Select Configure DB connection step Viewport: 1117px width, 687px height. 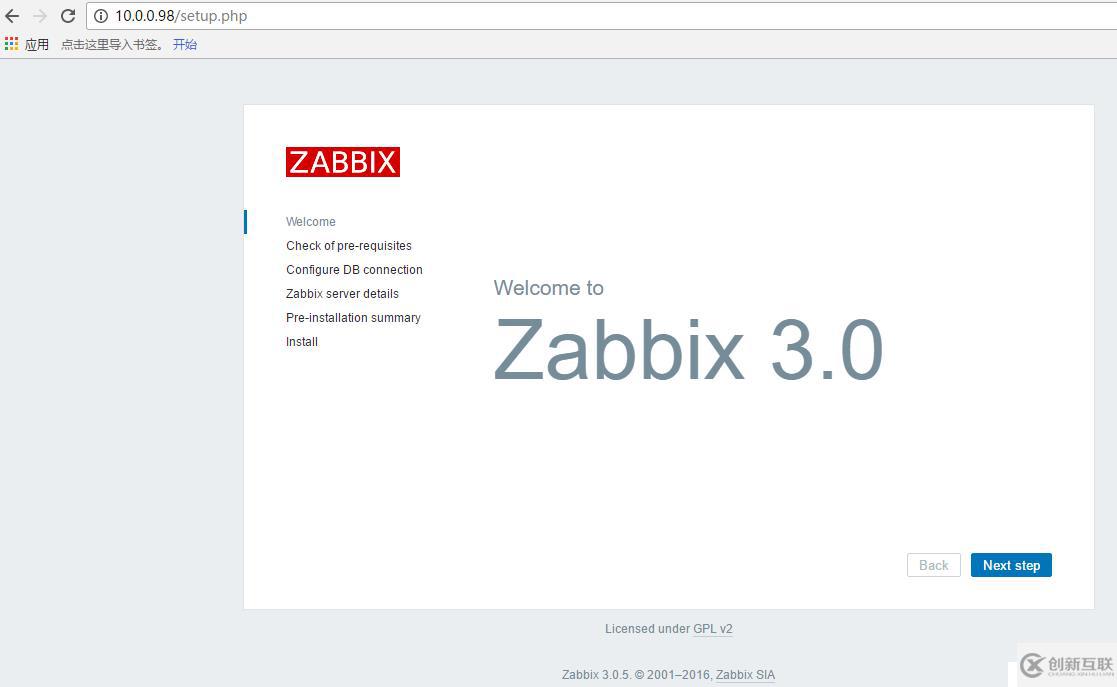click(354, 269)
